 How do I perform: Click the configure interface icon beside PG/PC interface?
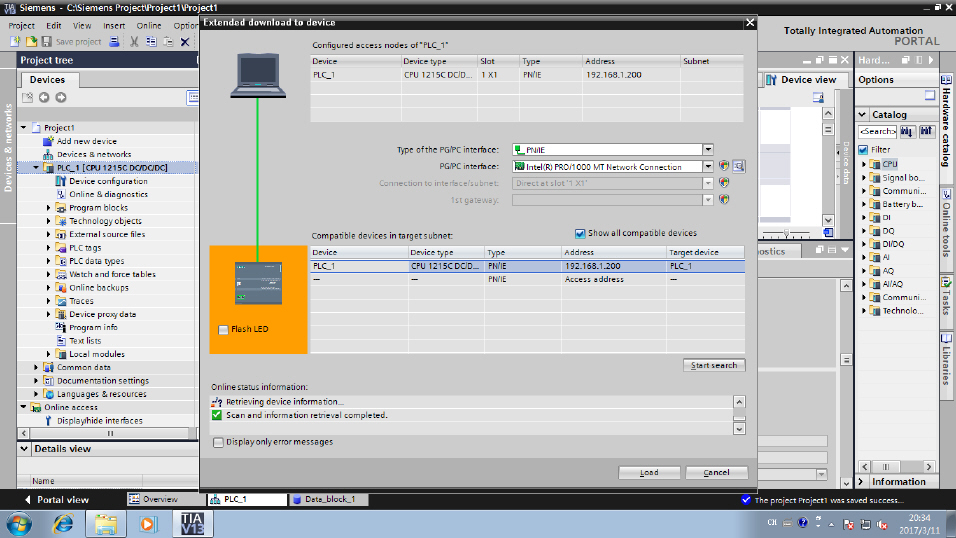[738, 166]
